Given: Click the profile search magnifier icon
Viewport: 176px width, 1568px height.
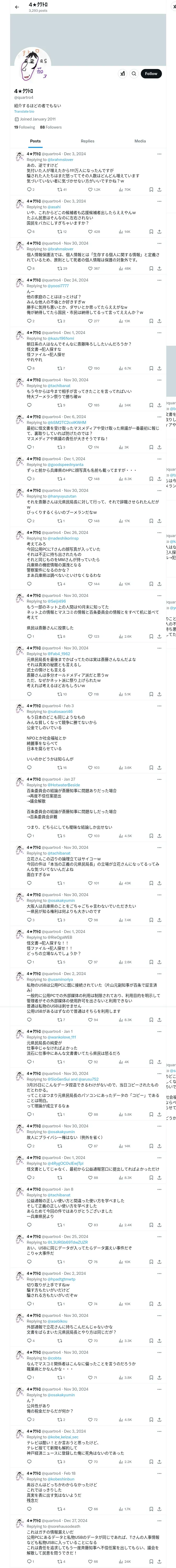Looking at the screenshot, I should pyautogui.click(x=134, y=74).
